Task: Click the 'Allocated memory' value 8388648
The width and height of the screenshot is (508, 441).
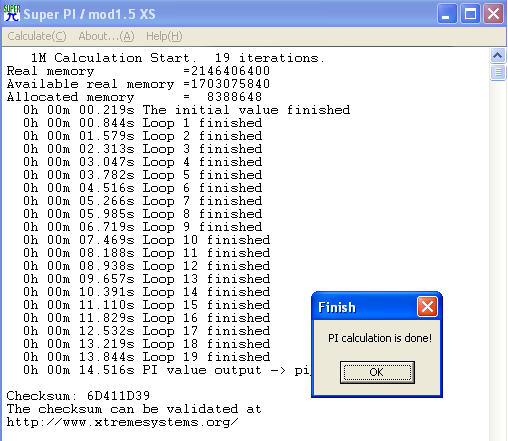Action: point(234,97)
